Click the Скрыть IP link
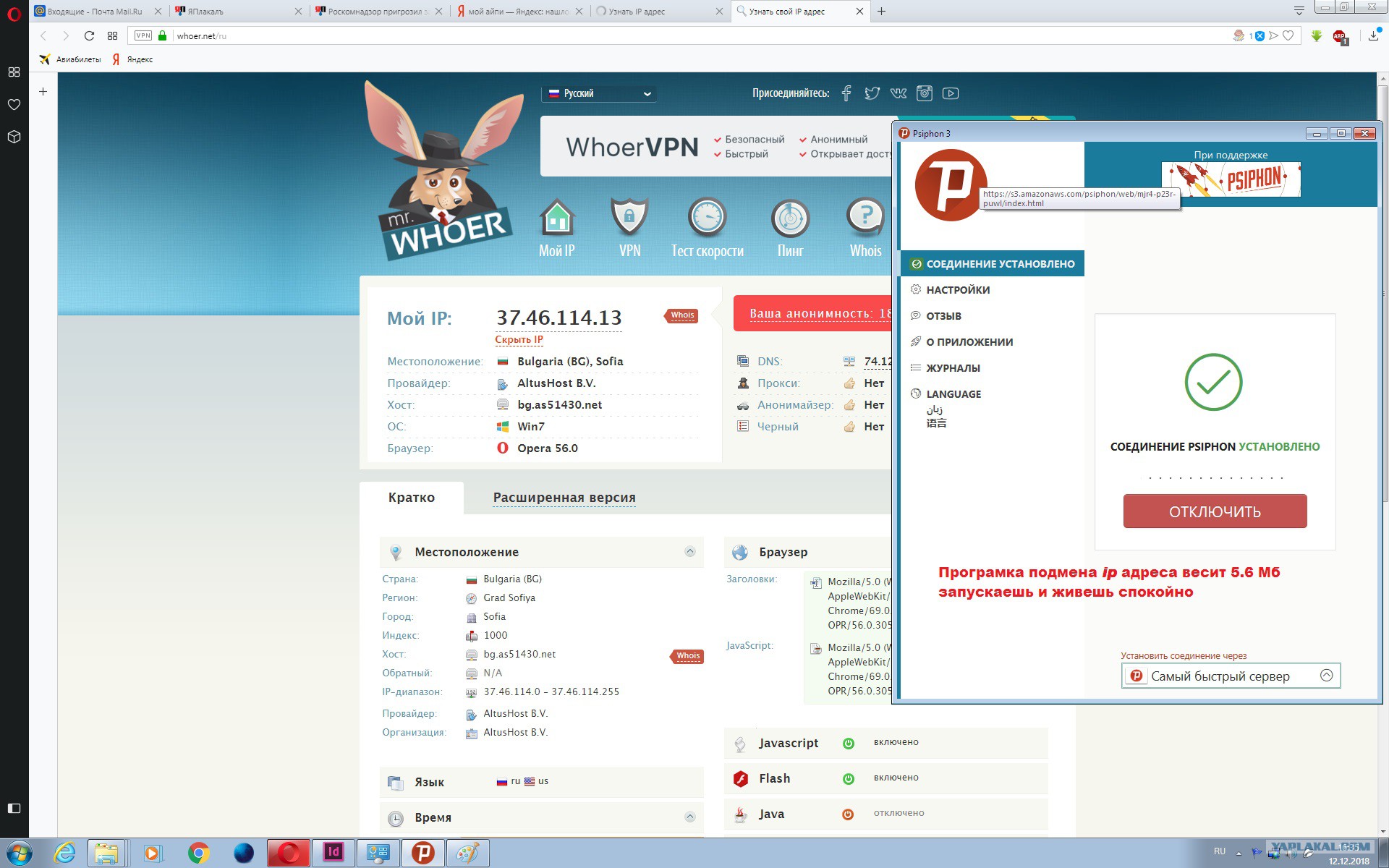 pos(519,339)
